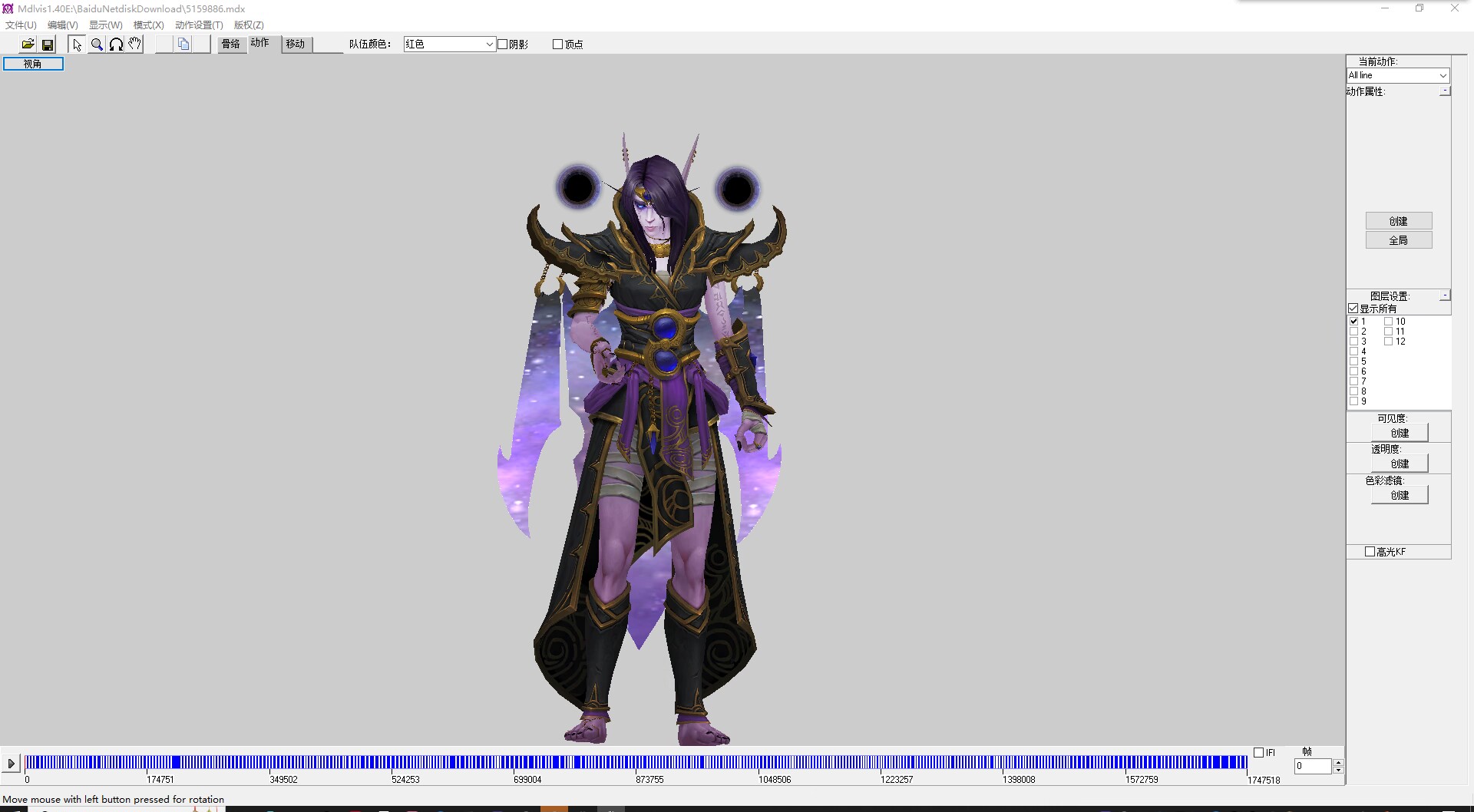This screenshot has width=1474, height=812.
Task: Toggle the IFI checkbox near timeline
Action: point(1258,753)
